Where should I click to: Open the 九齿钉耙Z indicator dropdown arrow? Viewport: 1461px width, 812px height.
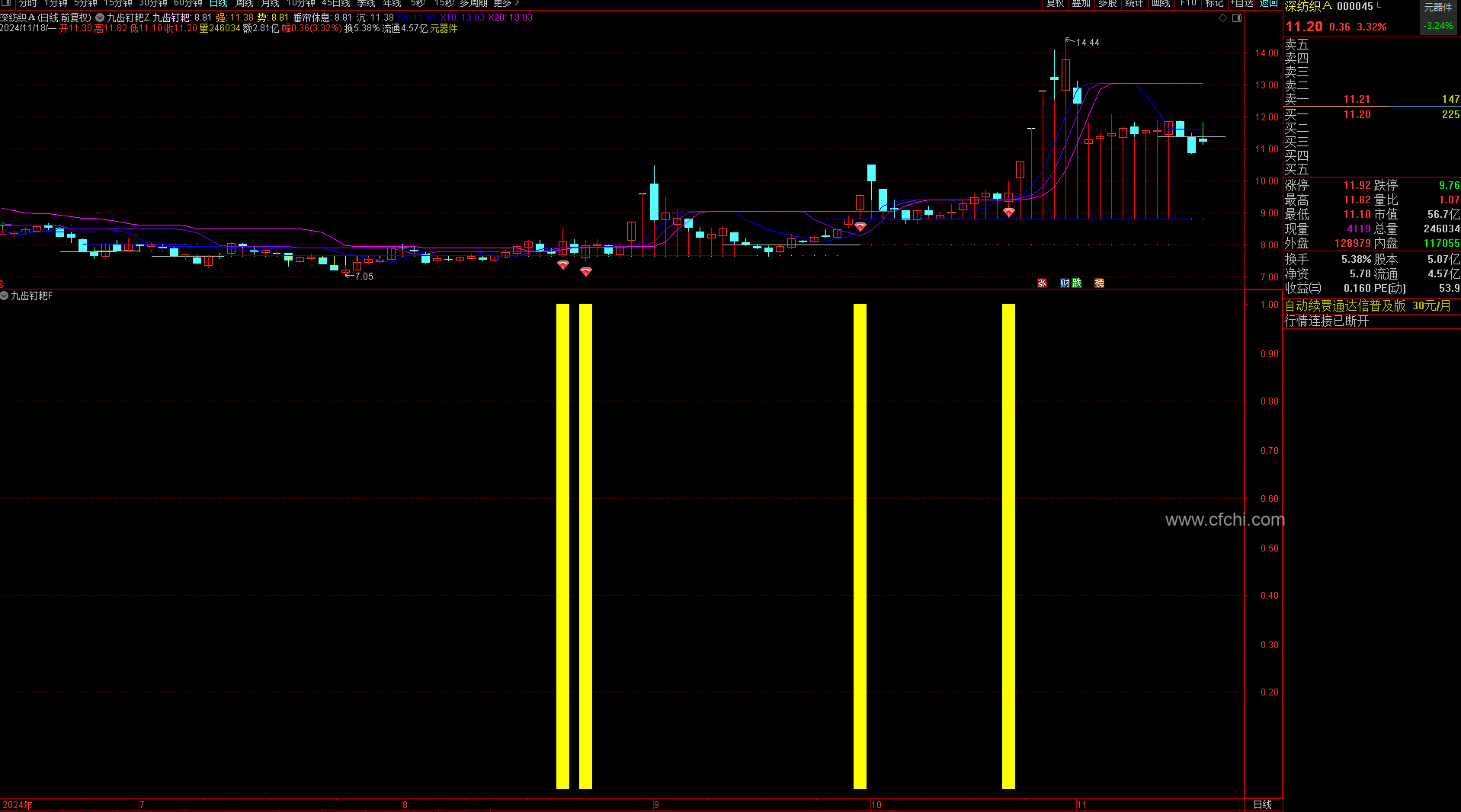100,18
